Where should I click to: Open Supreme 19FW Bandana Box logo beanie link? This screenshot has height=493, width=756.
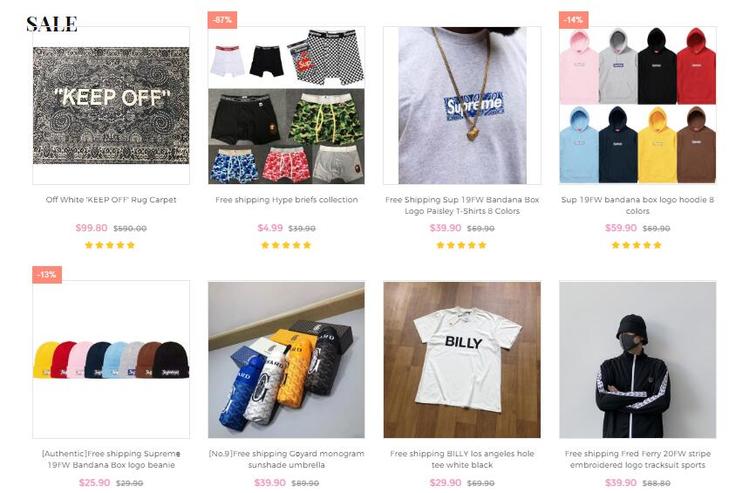[111, 459]
